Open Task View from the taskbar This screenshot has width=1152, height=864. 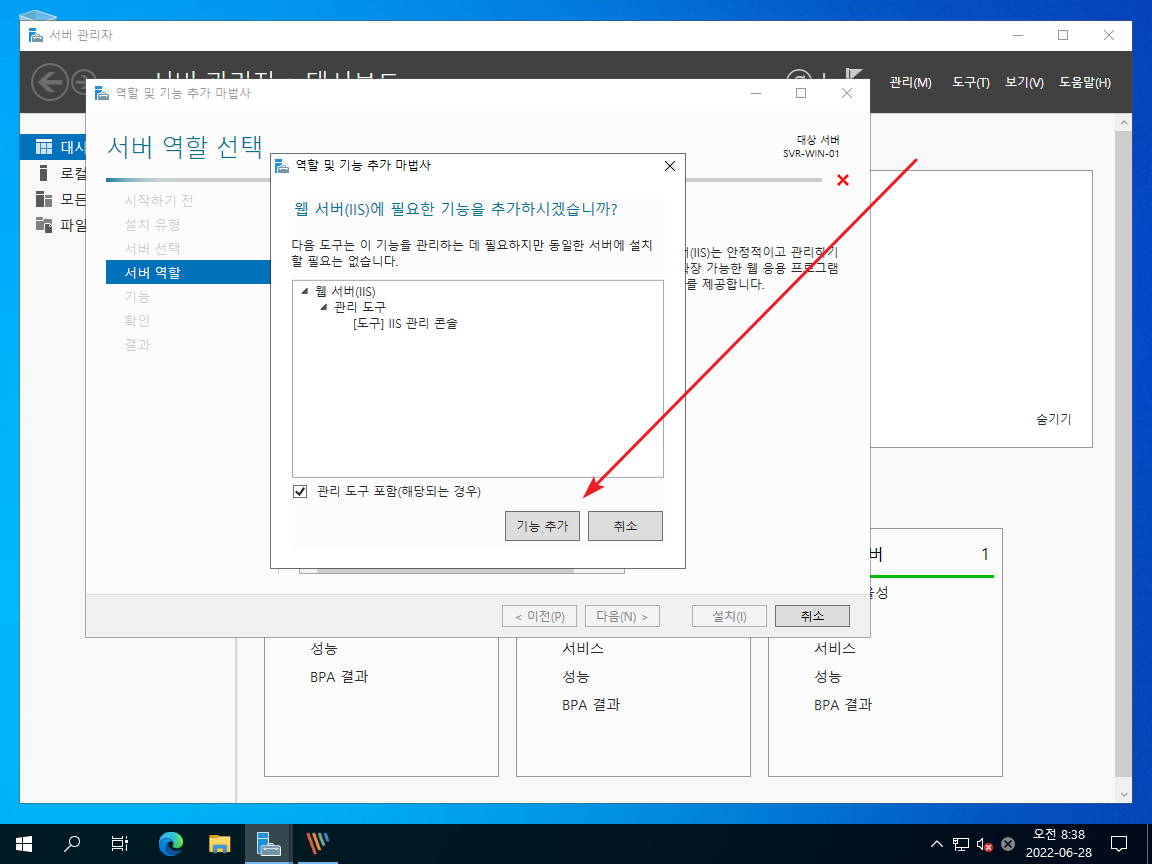click(120, 844)
